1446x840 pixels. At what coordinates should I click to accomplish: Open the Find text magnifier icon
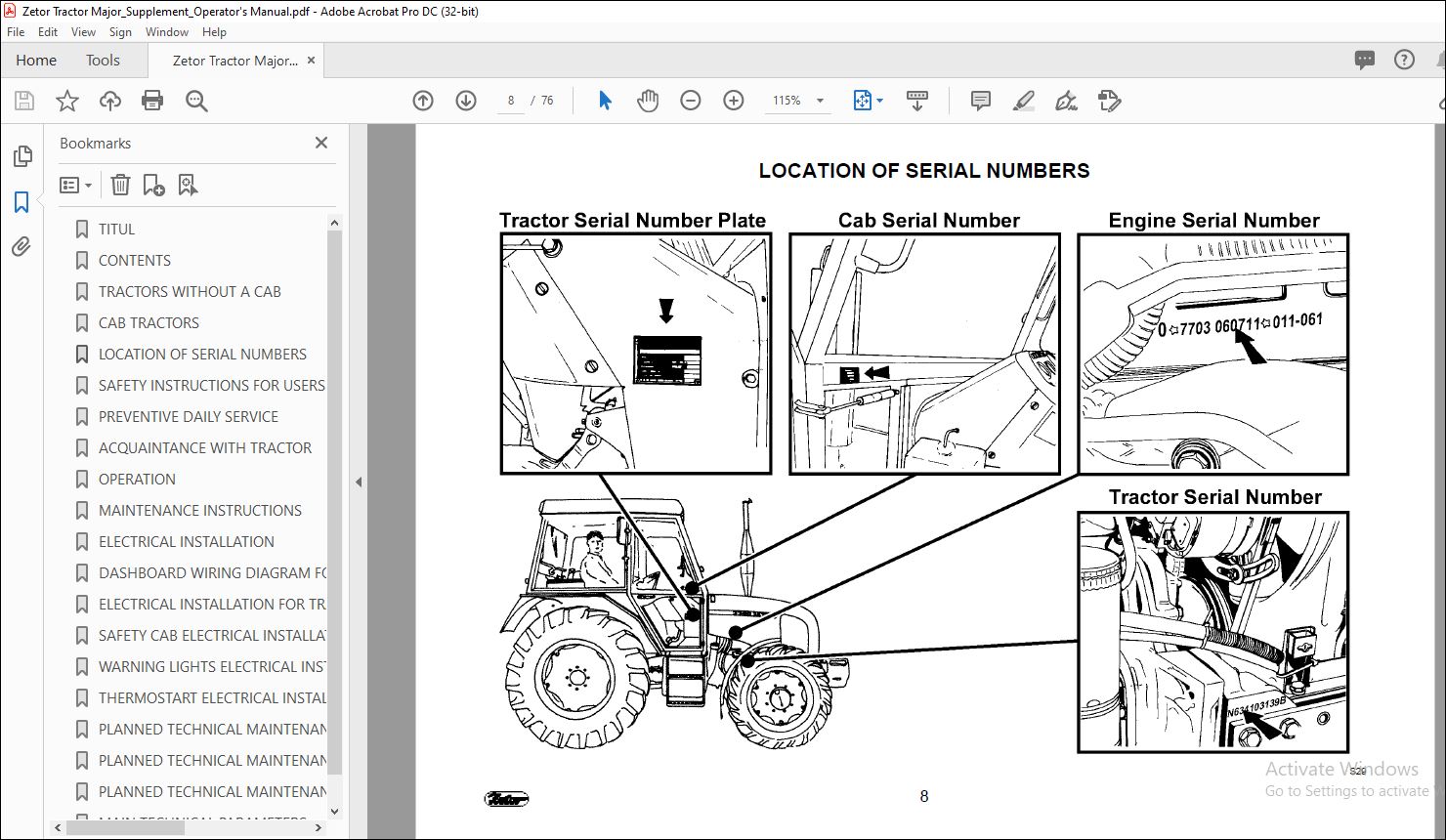196,101
